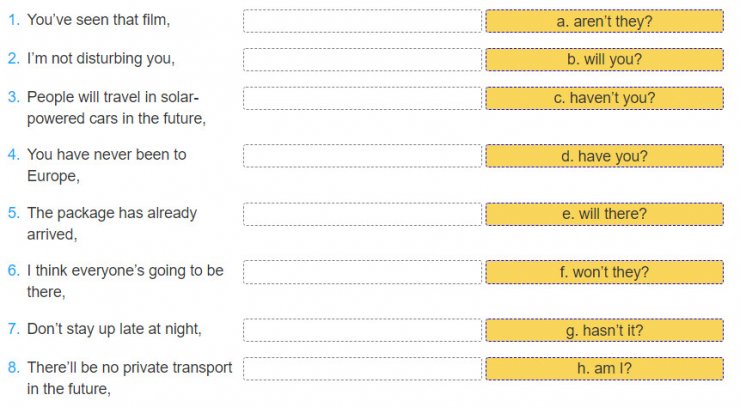The height and width of the screenshot is (407, 740).
Task: Click the text "I think everyone's going to be there,"
Action: point(124,281)
